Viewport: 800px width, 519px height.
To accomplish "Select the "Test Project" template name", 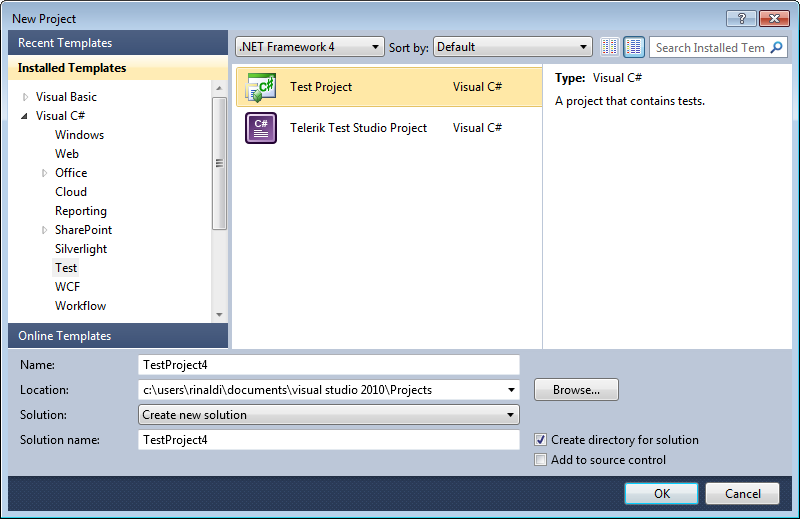I will 321,87.
